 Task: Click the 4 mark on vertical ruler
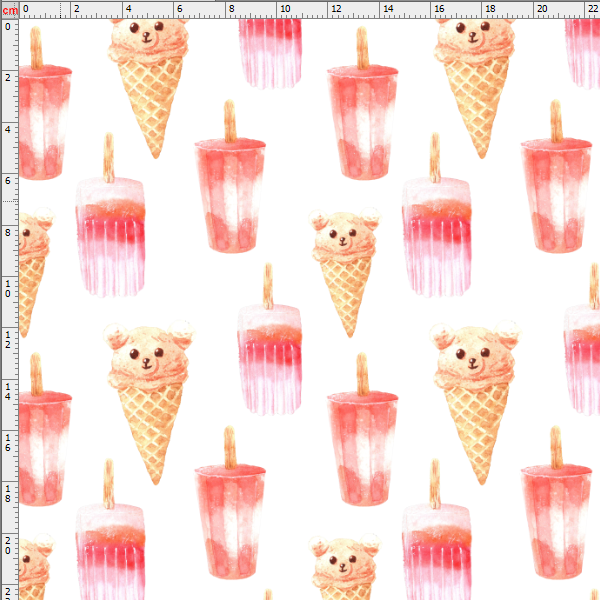8,129
